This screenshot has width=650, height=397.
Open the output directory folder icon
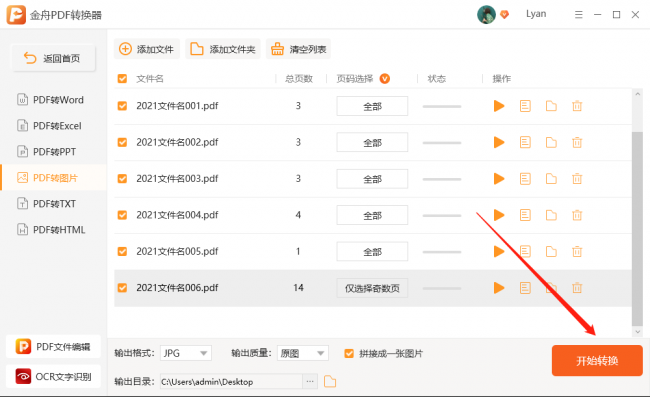coord(330,381)
